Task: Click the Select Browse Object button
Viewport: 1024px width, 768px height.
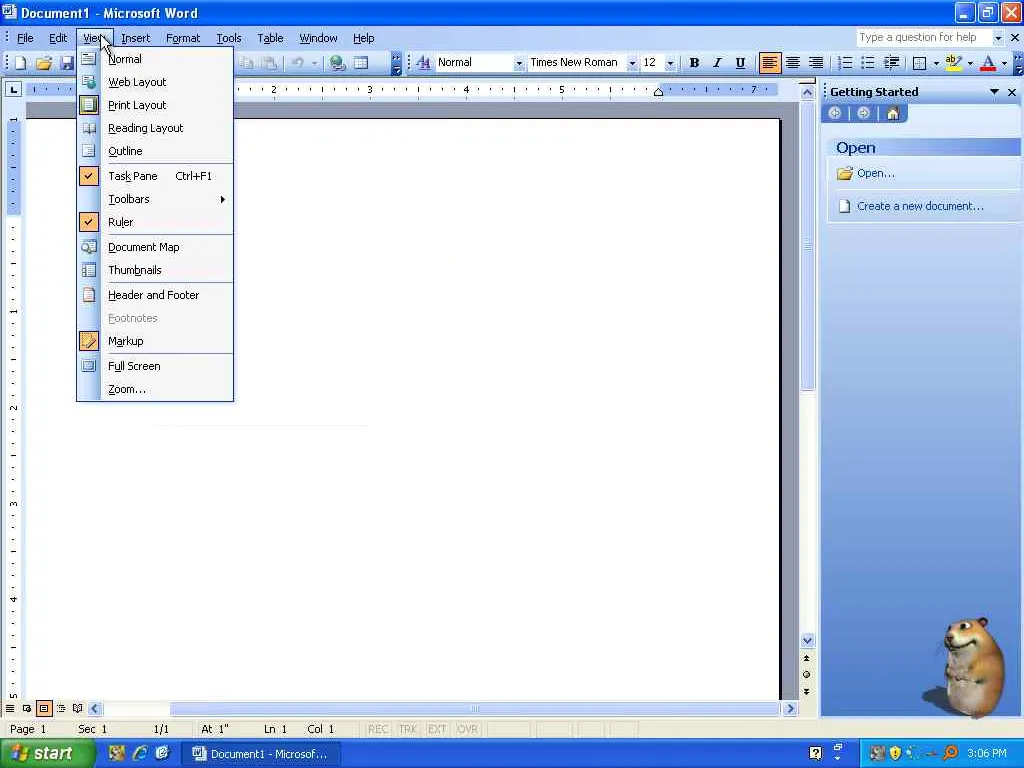Action: (807, 675)
